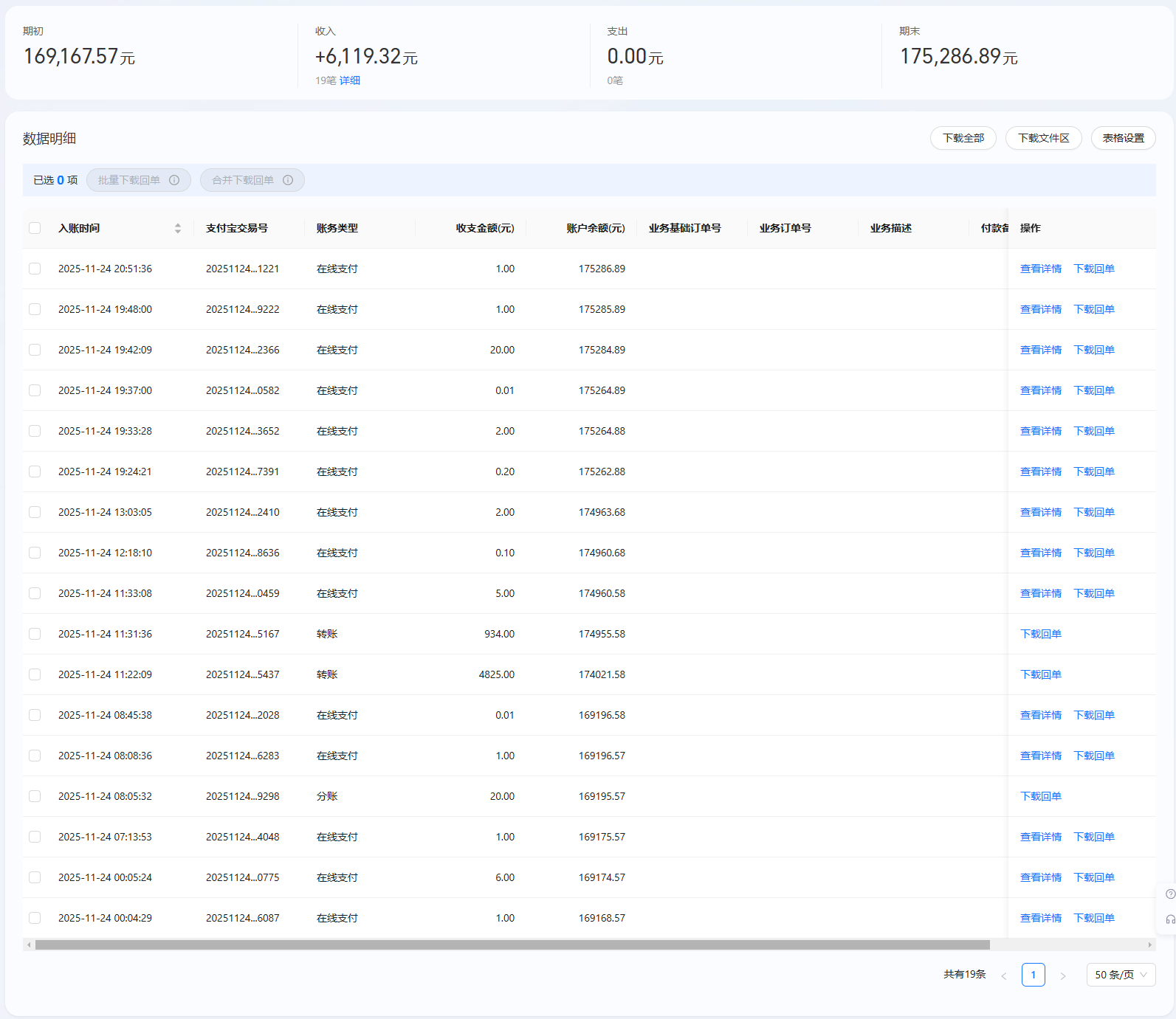This screenshot has width=1176, height=1019.
Task: Toggle sort arrows on 入账时间 column
Action: (x=178, y=229)
